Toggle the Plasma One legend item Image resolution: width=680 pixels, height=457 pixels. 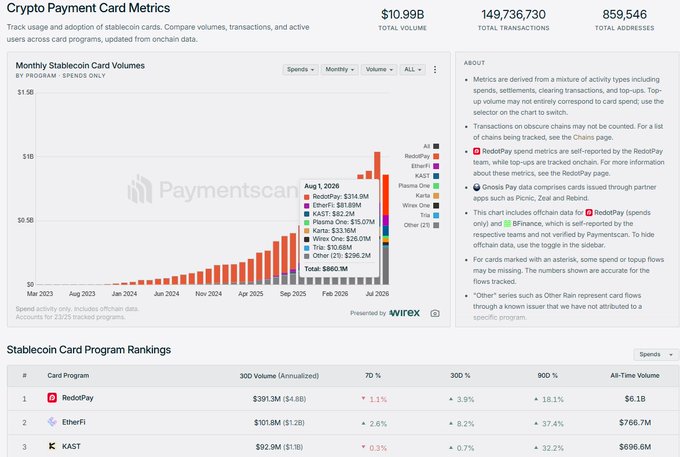point(418,186)
